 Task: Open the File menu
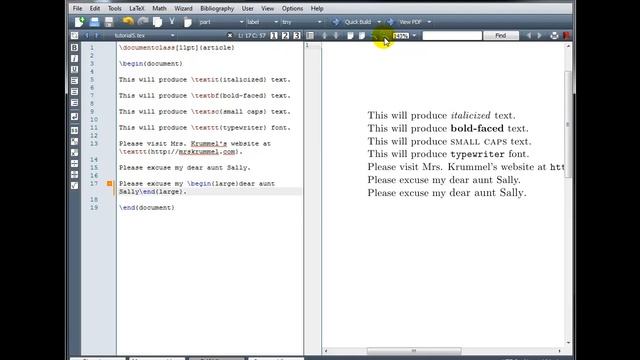(77, 8)
